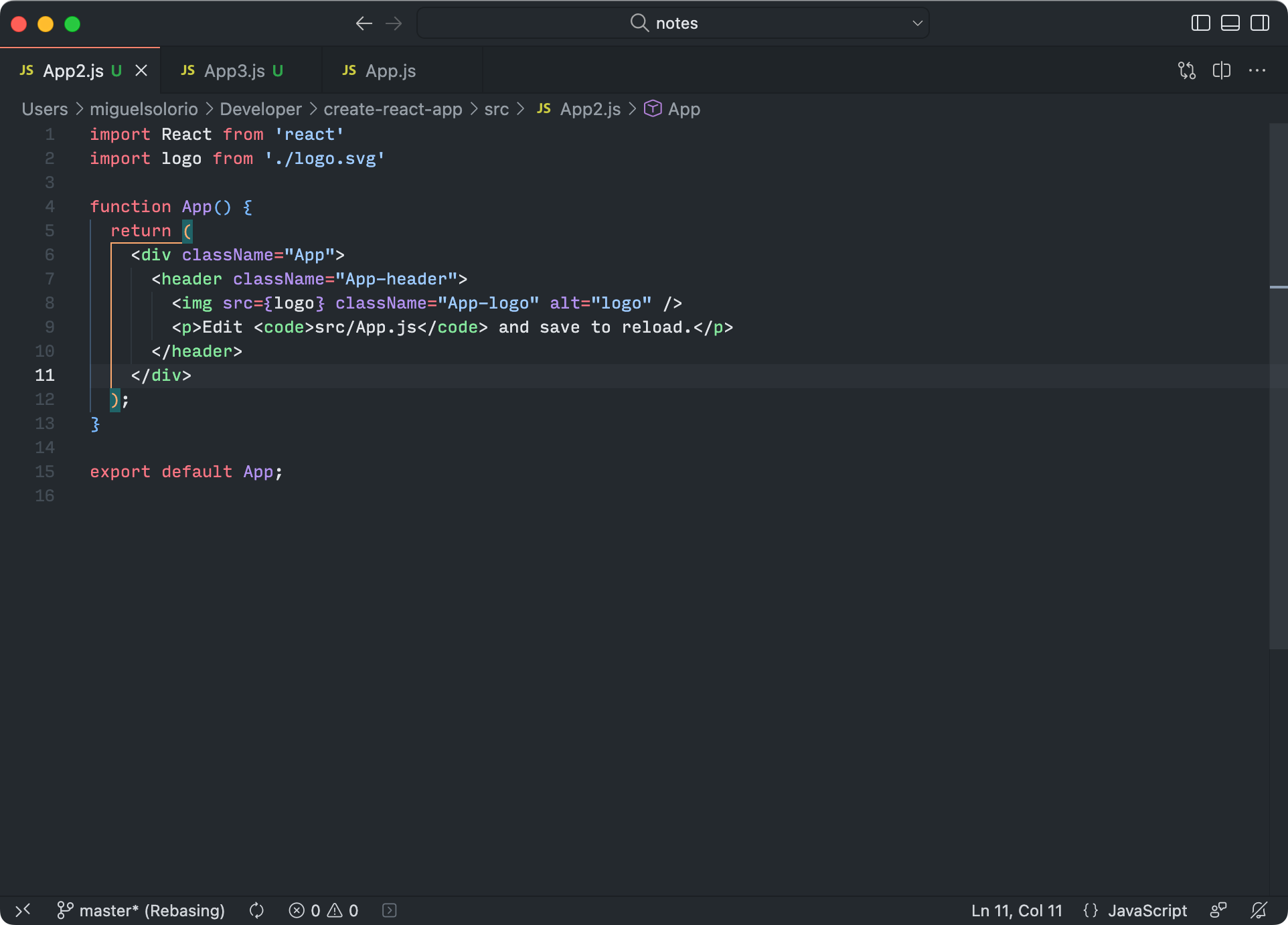The image size is (1288, 925).
Task: Click the notifications bell icon
Action: click(x=1258, y=910)
